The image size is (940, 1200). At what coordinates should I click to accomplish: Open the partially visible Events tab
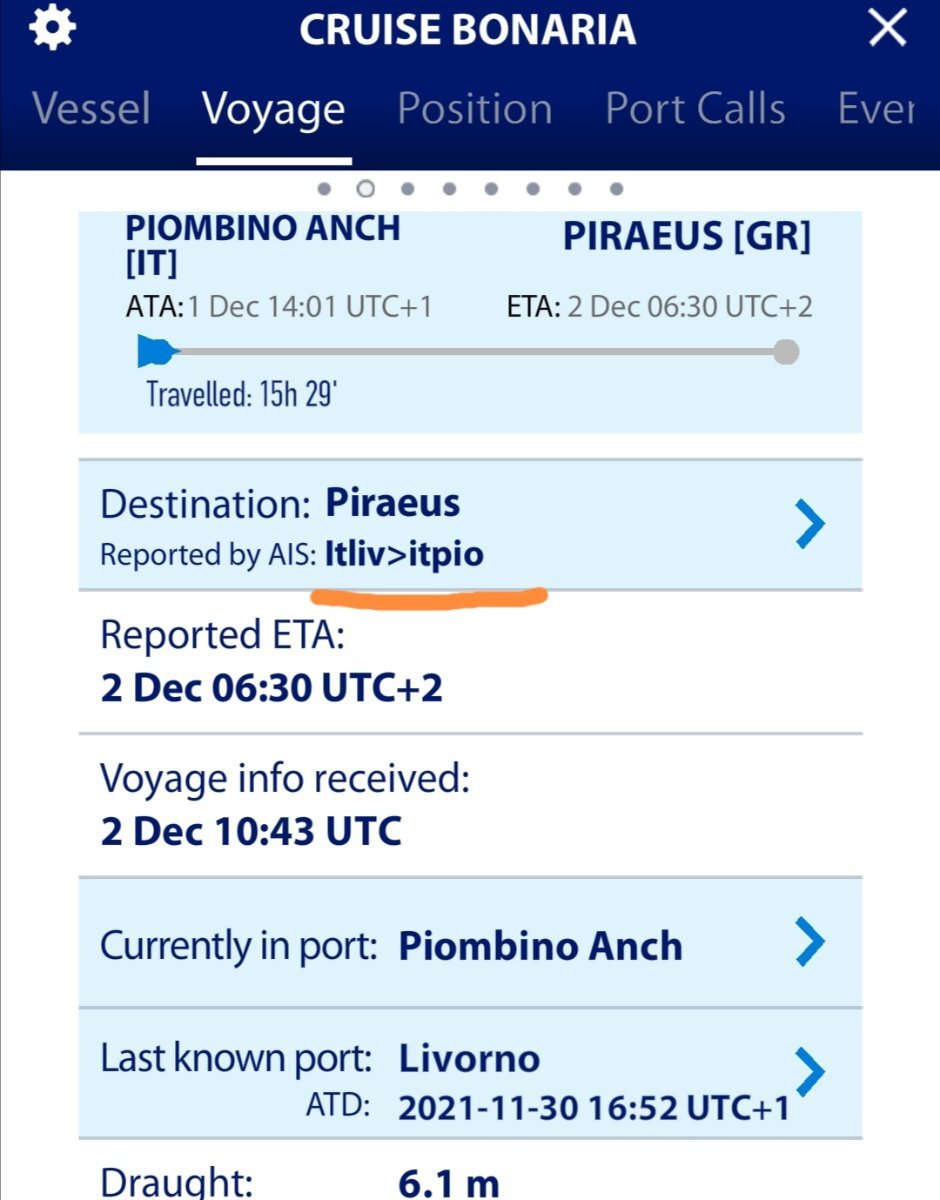click(876, 109)
